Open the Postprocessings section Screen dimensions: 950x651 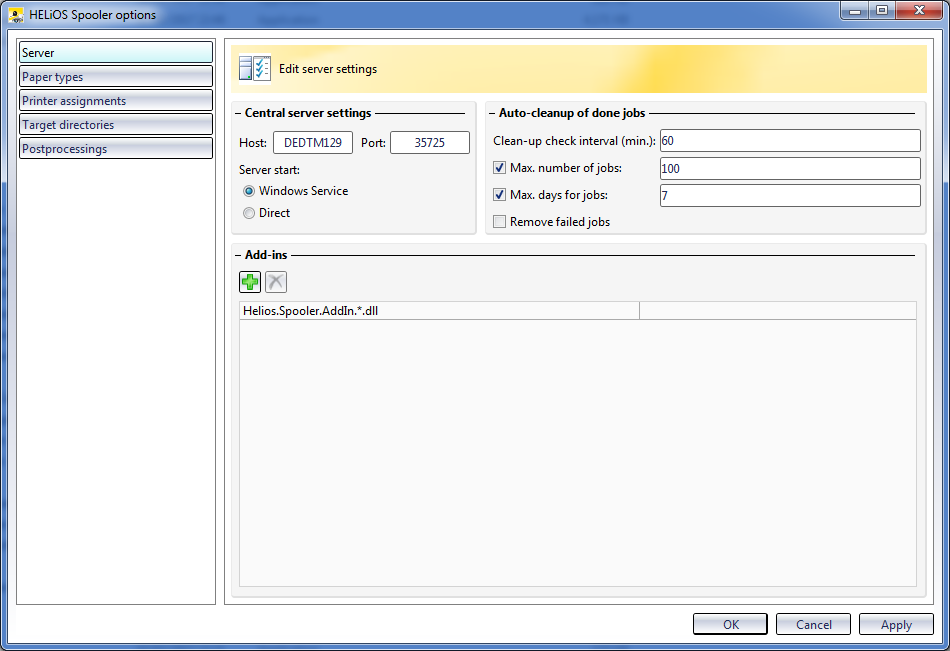(116, 149)
